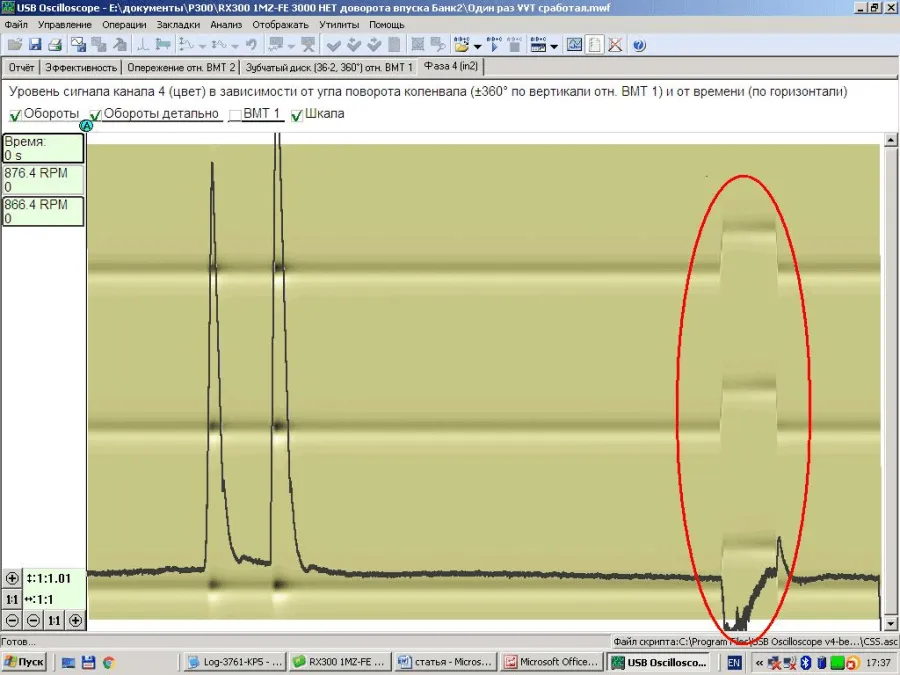Open the Анализ menu
Viewport: 900px width, 675px height.
[226, 25]
